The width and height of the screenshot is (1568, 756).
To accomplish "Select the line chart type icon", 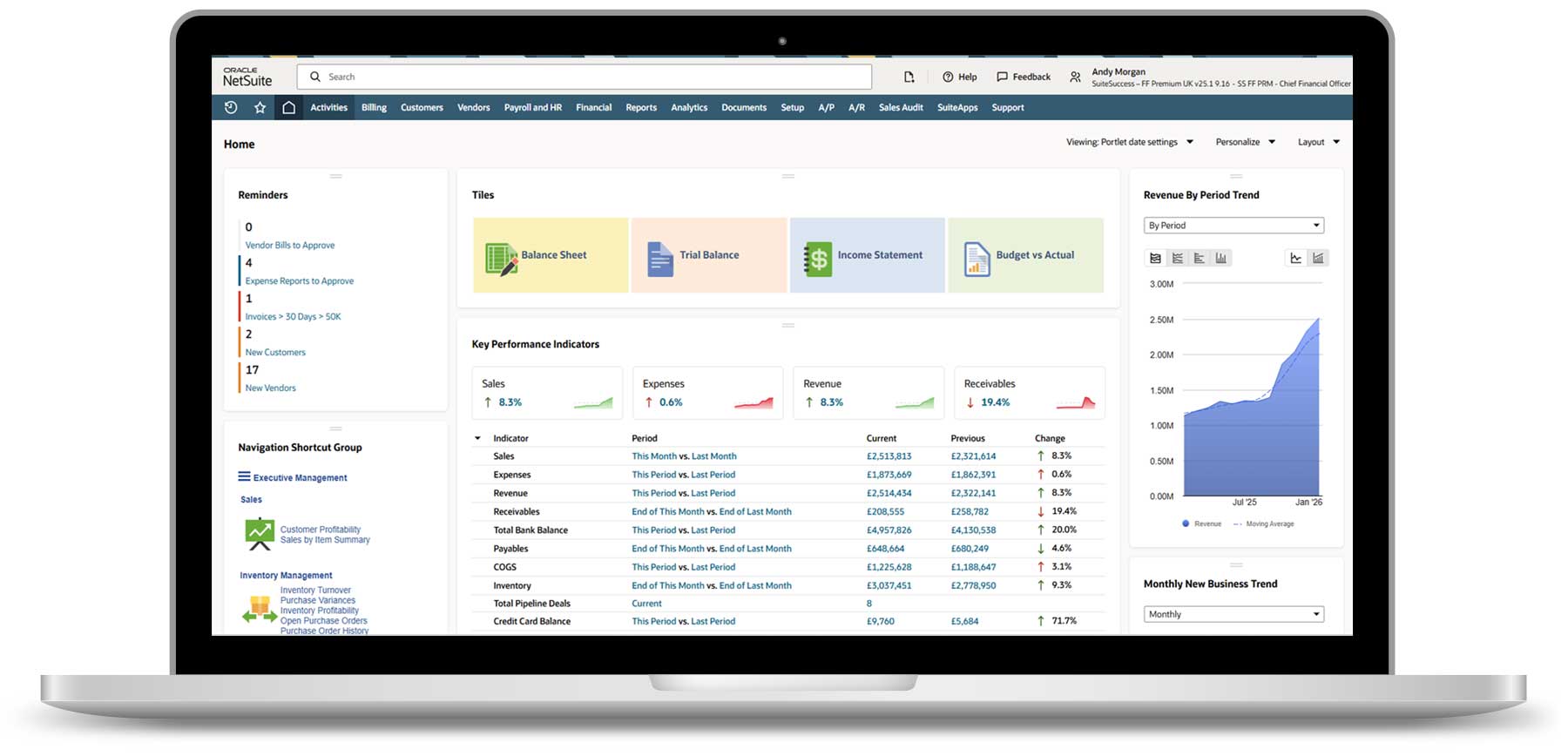I will 1178,258.
